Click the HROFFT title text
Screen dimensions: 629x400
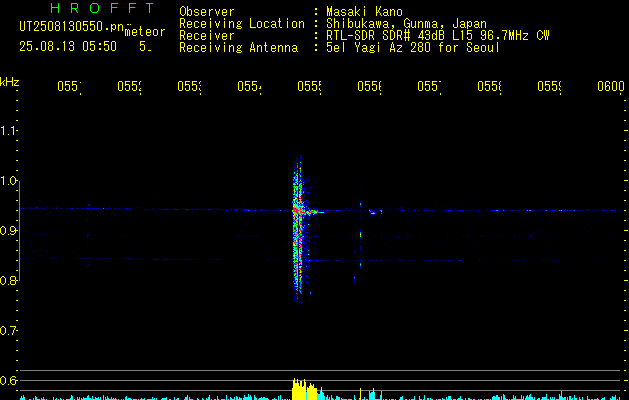pos(102,8)
